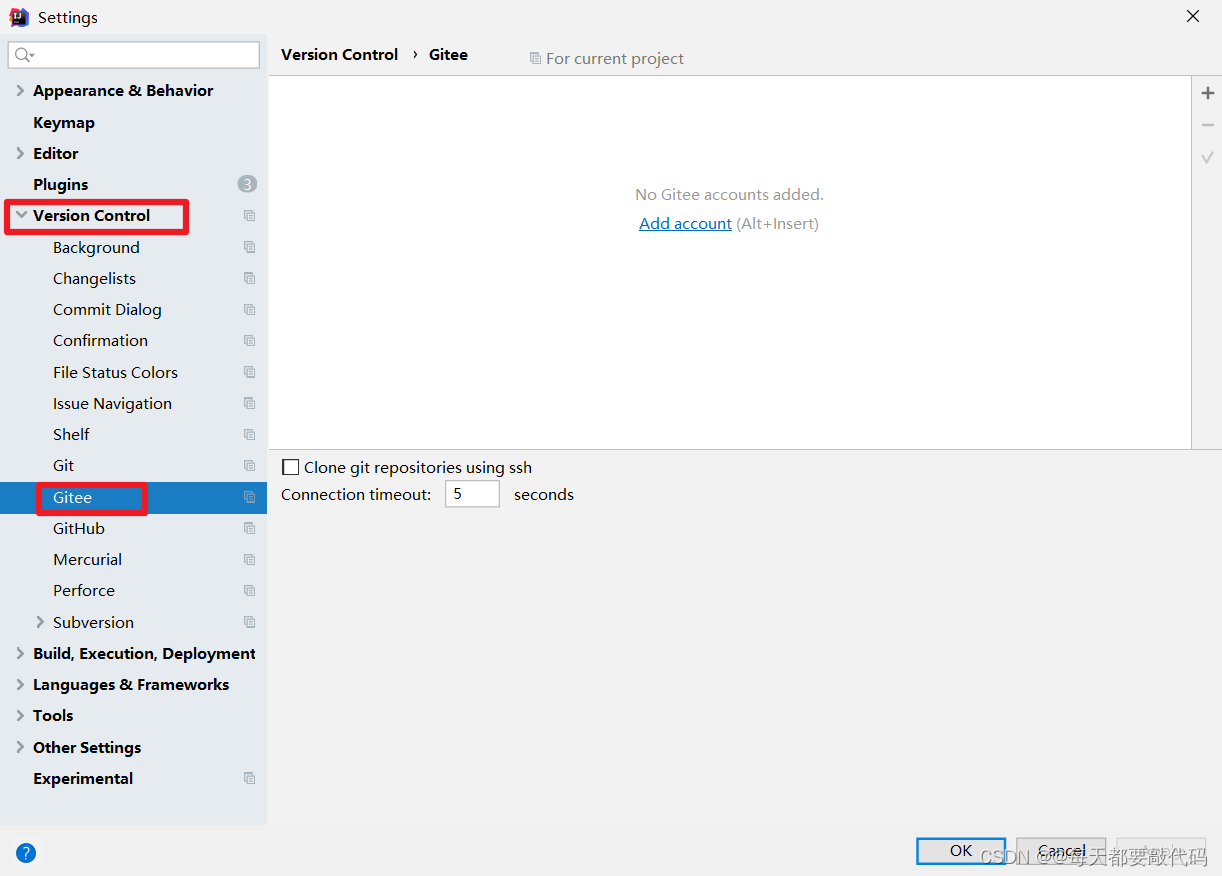Click the search magnifier icon in settings
This screenshot has width=1222, height=876.
click(x=24, y=55)
